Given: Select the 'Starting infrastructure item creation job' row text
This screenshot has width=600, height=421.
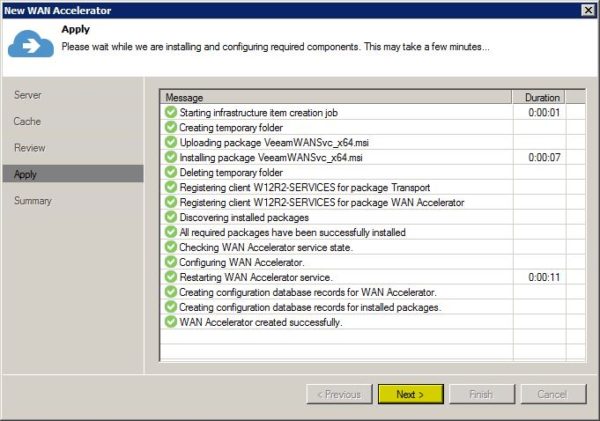Looking at the screenshot, I should (259, 113).
